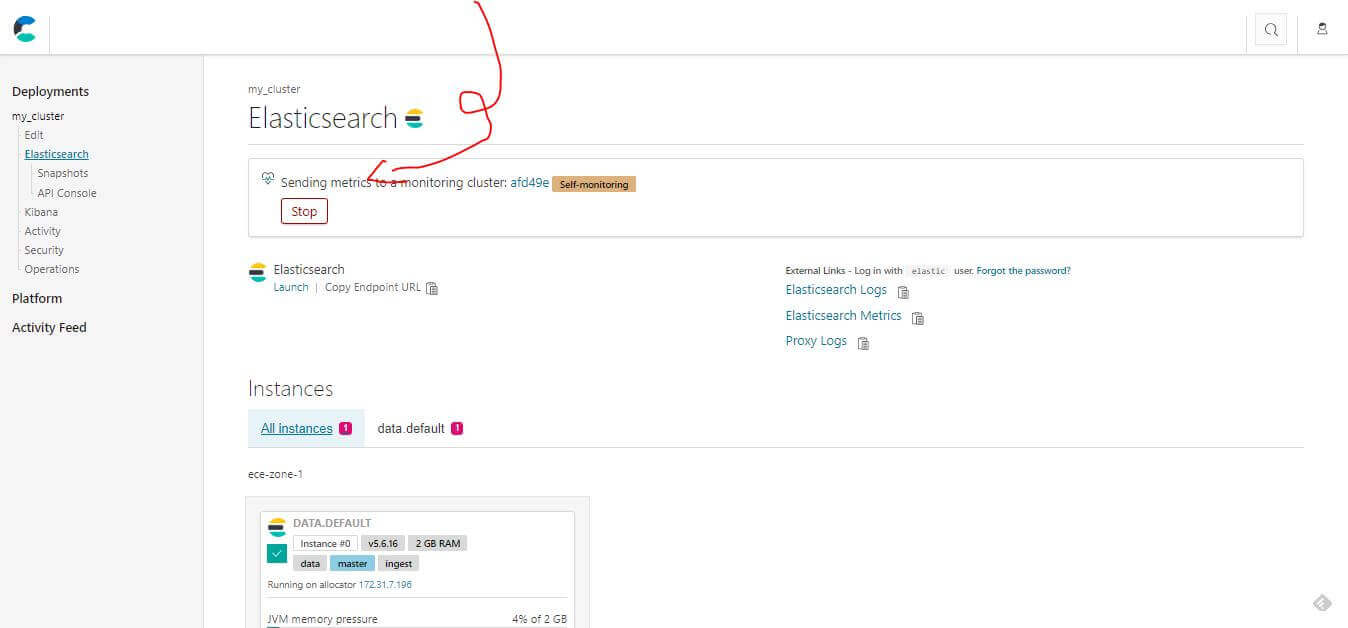Open Snapshots from the sidebar menu
The image size is (1348, 628).
(x=62, y=172)
